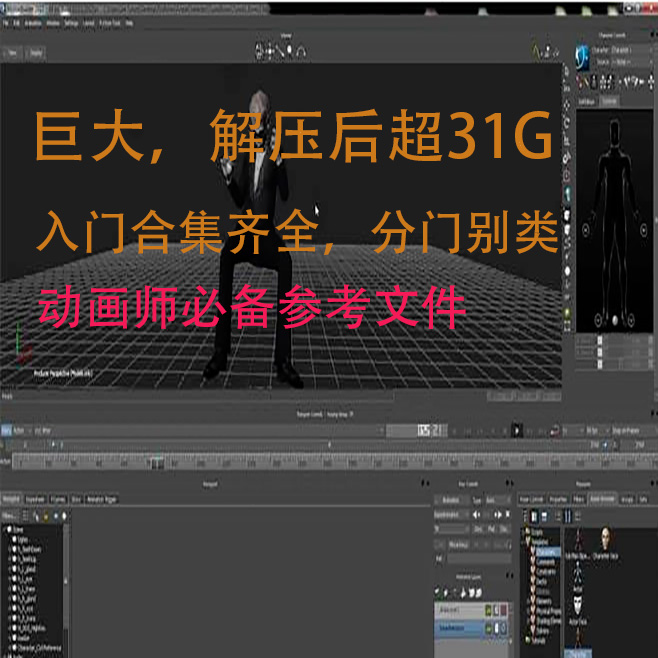Toggle the green mute icon on AnimLayer1
Viewport: 658px width, 658px height.
click(x=489, y=610)
